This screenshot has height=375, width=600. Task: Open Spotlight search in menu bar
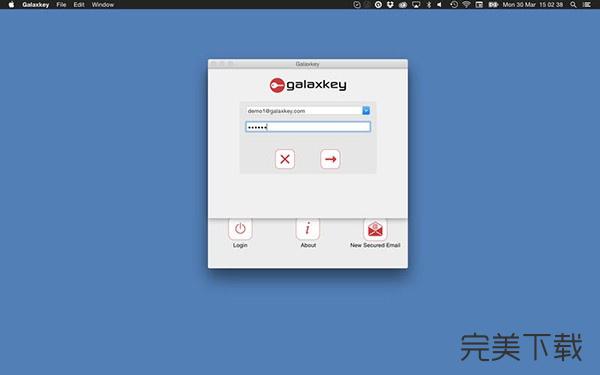click(x=573, y=5)
